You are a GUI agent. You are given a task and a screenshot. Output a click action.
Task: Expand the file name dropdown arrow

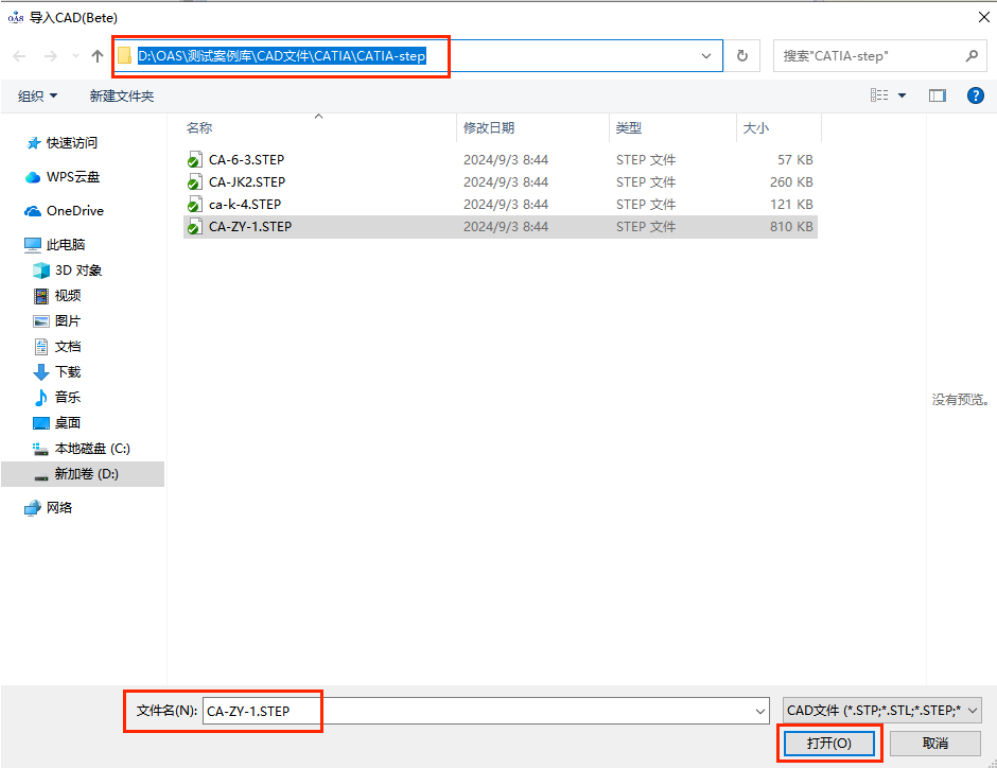click(760, 711)
